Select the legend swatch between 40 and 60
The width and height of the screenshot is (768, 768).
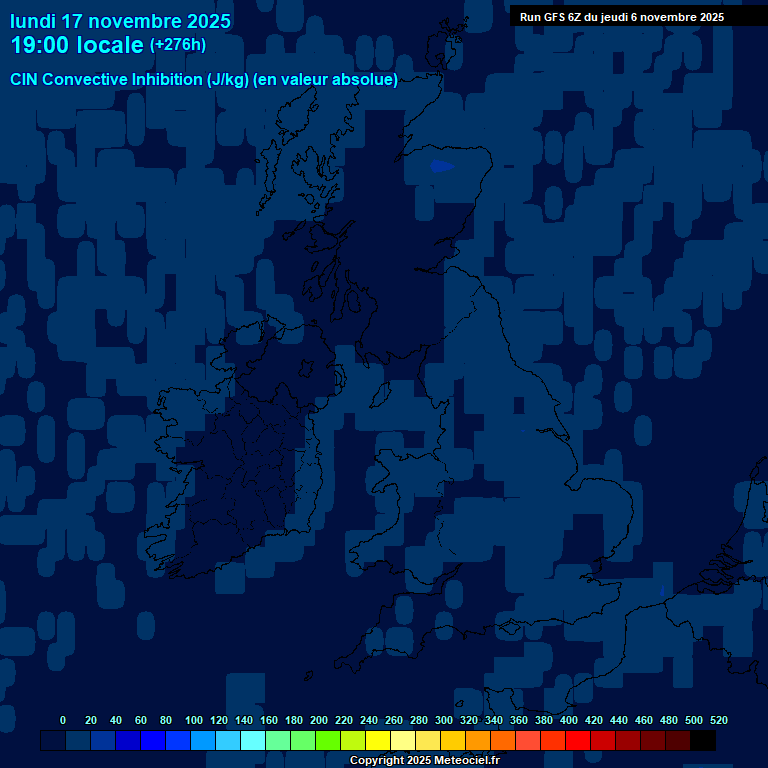click(128, 740)
